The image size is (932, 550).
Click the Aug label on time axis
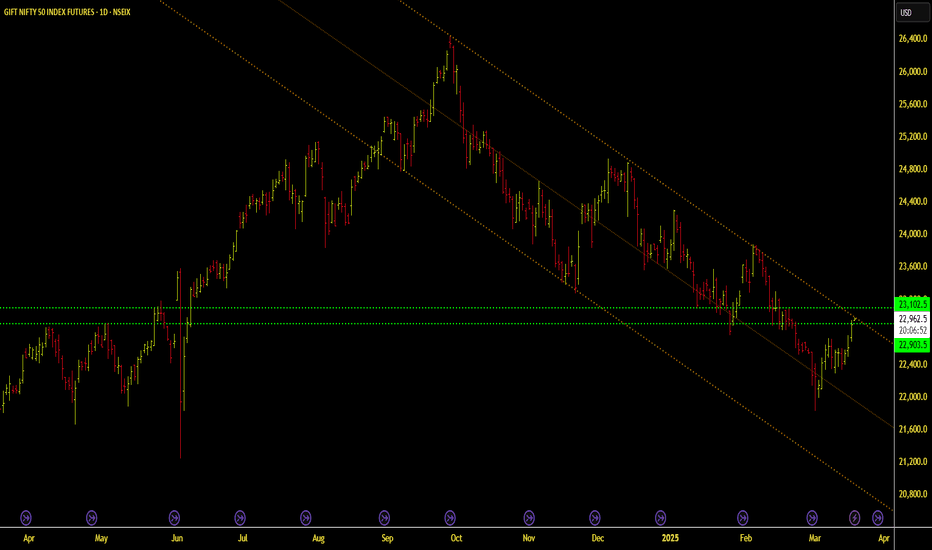point(319,538)
